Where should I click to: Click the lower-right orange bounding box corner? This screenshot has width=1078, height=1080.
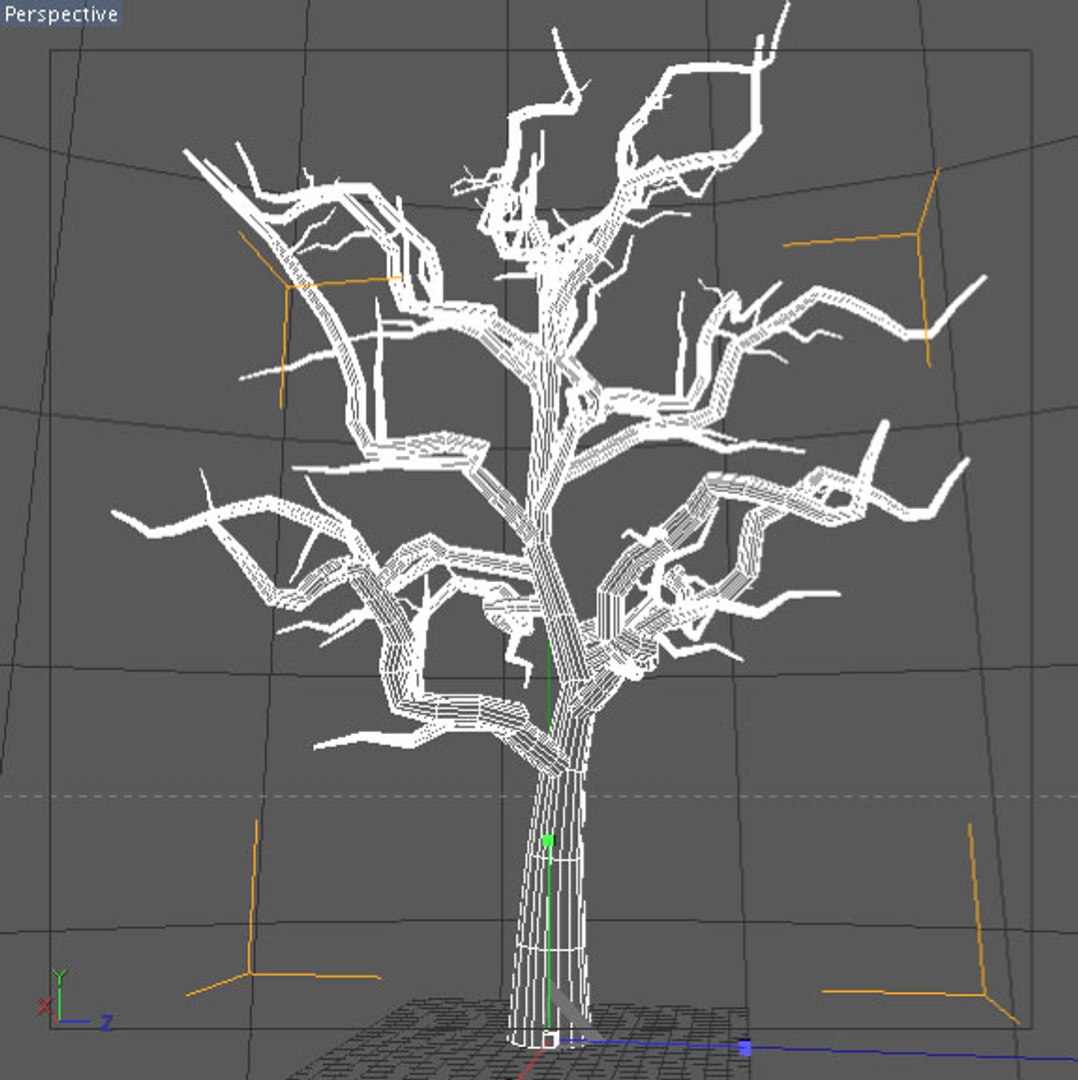click(984, 994)
